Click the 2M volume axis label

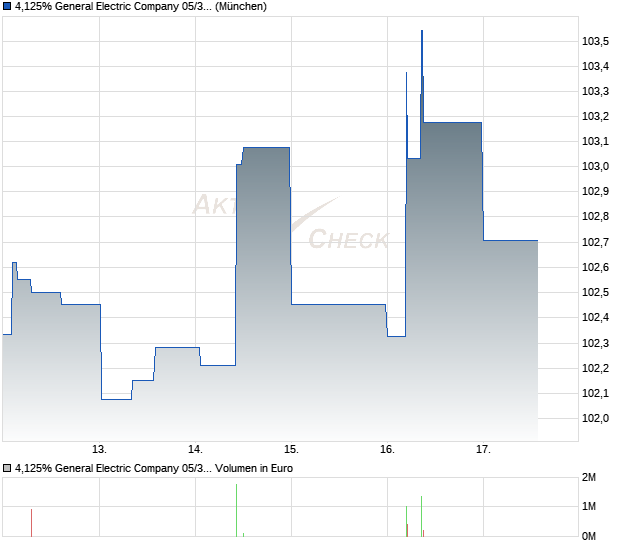point(589,478)
